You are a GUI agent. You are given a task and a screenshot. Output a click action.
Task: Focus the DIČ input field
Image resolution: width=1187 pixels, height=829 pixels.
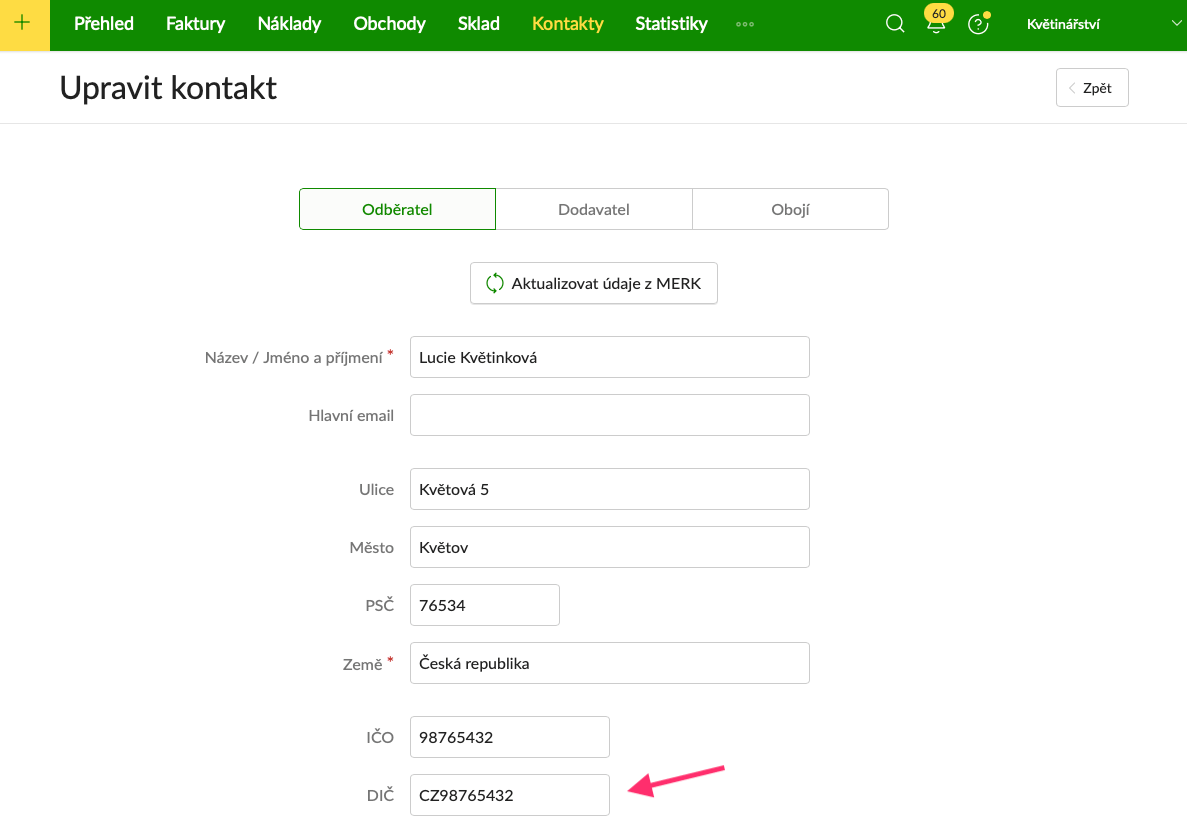click(x=509, y=795)
